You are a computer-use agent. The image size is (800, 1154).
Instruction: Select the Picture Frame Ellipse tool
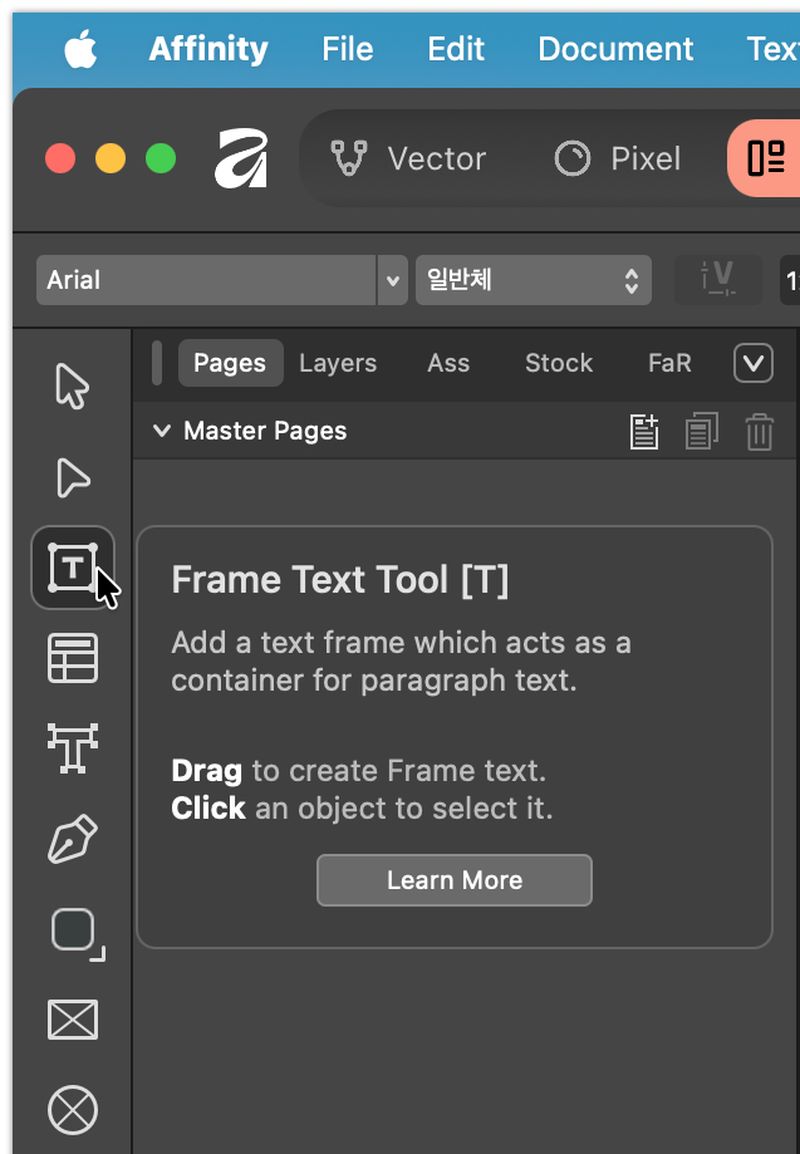pyautogui.click(x=72, y=1110)
